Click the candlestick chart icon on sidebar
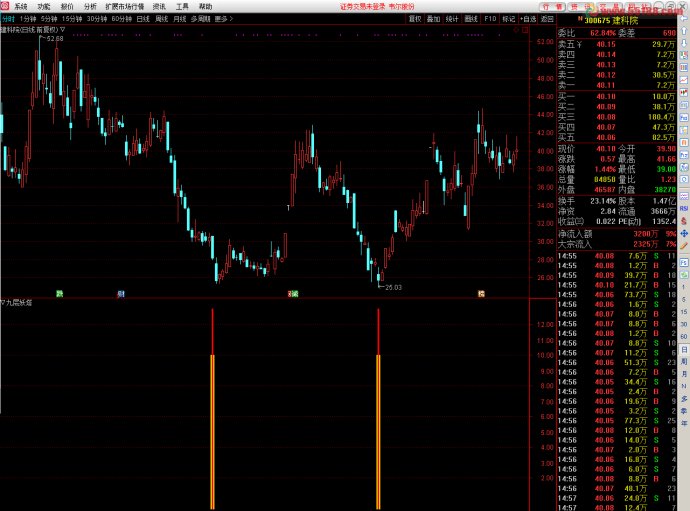Screen dimensions: 690x511 tap(684, 92)
